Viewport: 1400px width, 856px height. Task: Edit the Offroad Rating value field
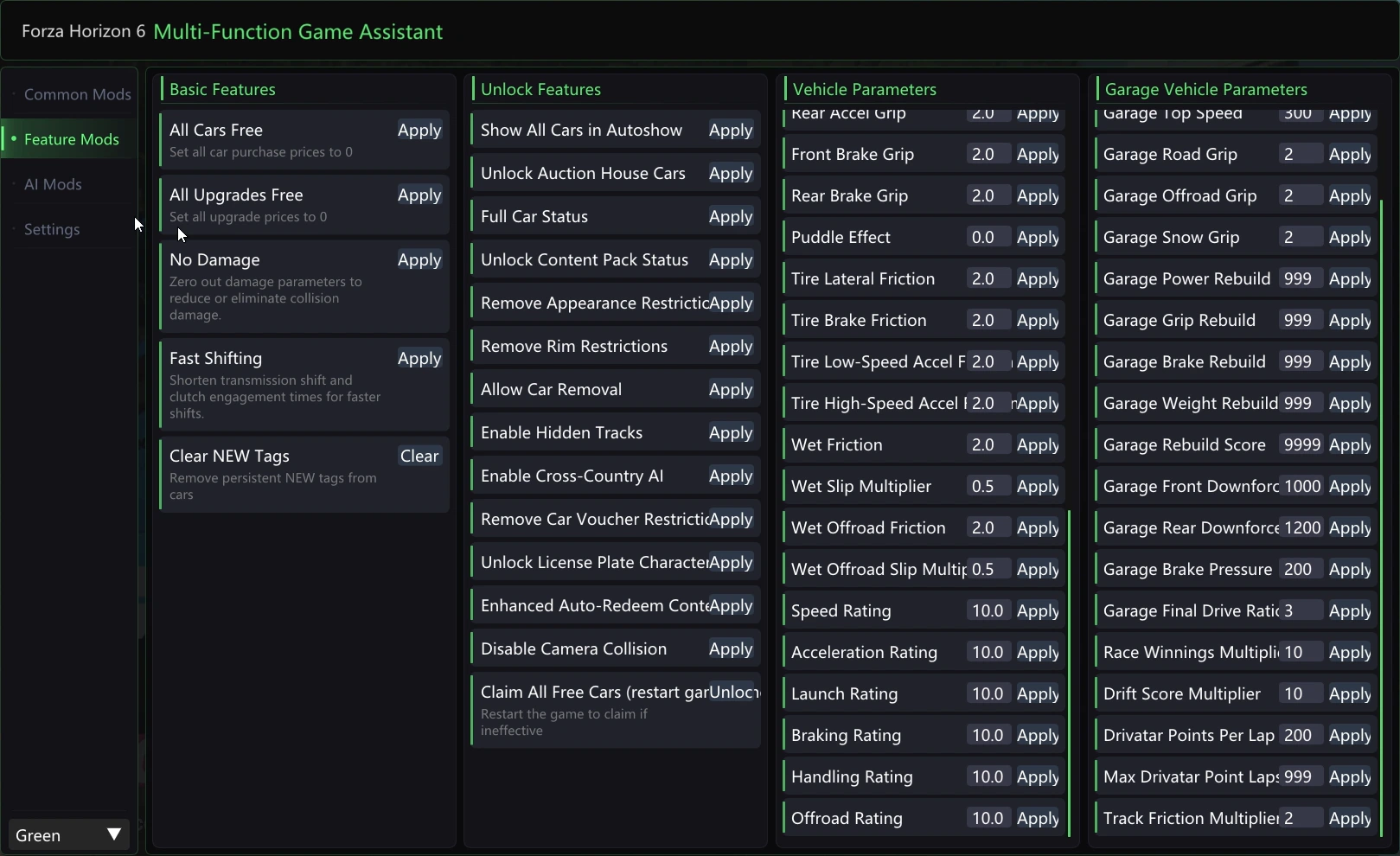(988, 818)
